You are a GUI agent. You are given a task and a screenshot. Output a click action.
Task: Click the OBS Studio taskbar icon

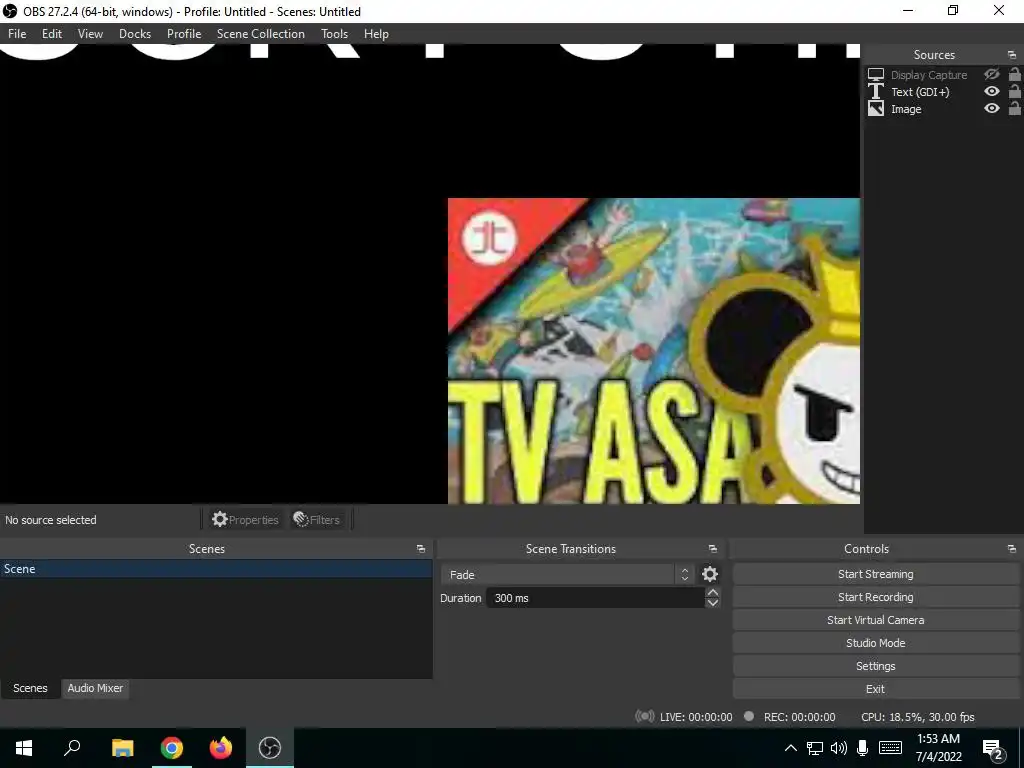click(270, 748)
